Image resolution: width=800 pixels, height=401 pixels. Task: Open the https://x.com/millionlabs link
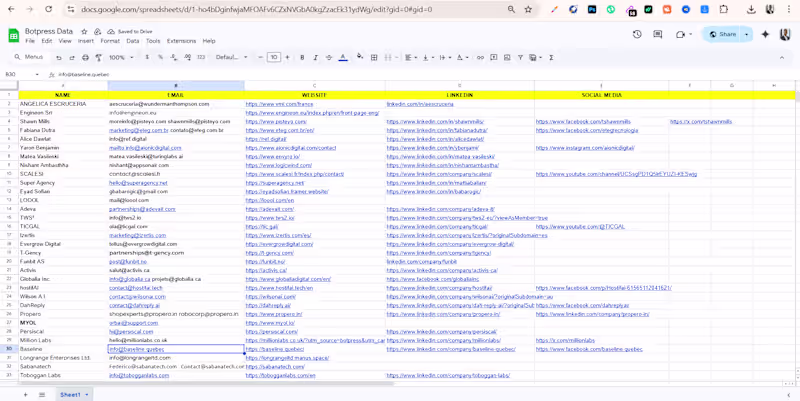tap(565, 340)
